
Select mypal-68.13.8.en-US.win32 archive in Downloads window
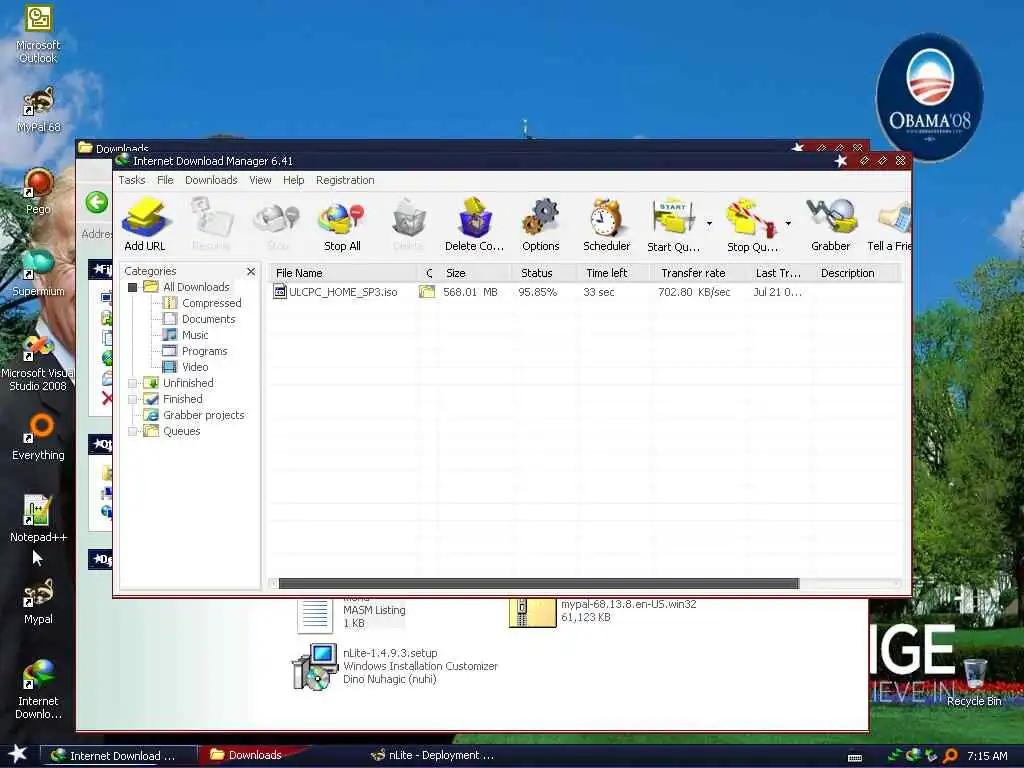603,612
